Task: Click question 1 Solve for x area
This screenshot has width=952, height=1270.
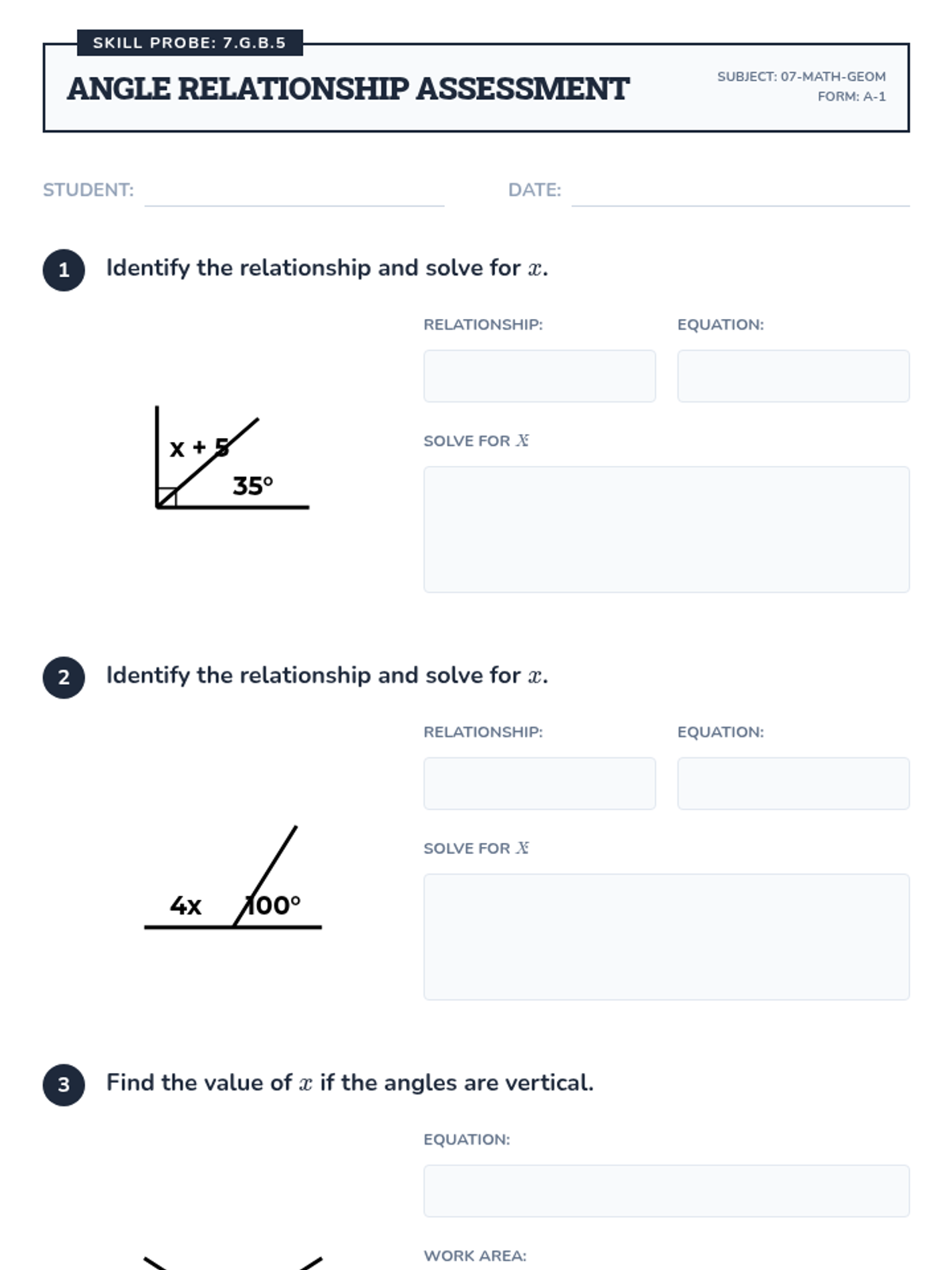Action: tap(666, 529)
